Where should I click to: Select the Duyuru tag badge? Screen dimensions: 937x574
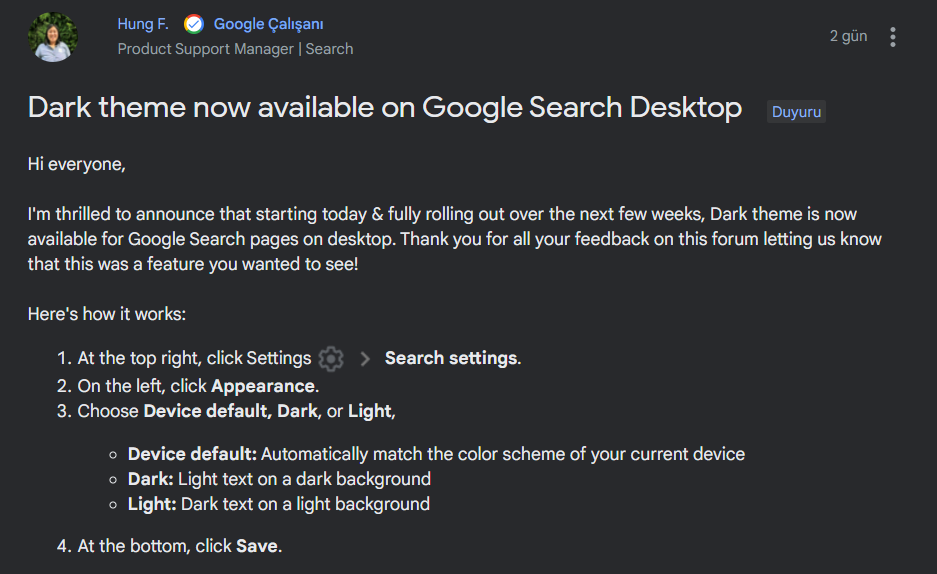click(x=796, y=112)
